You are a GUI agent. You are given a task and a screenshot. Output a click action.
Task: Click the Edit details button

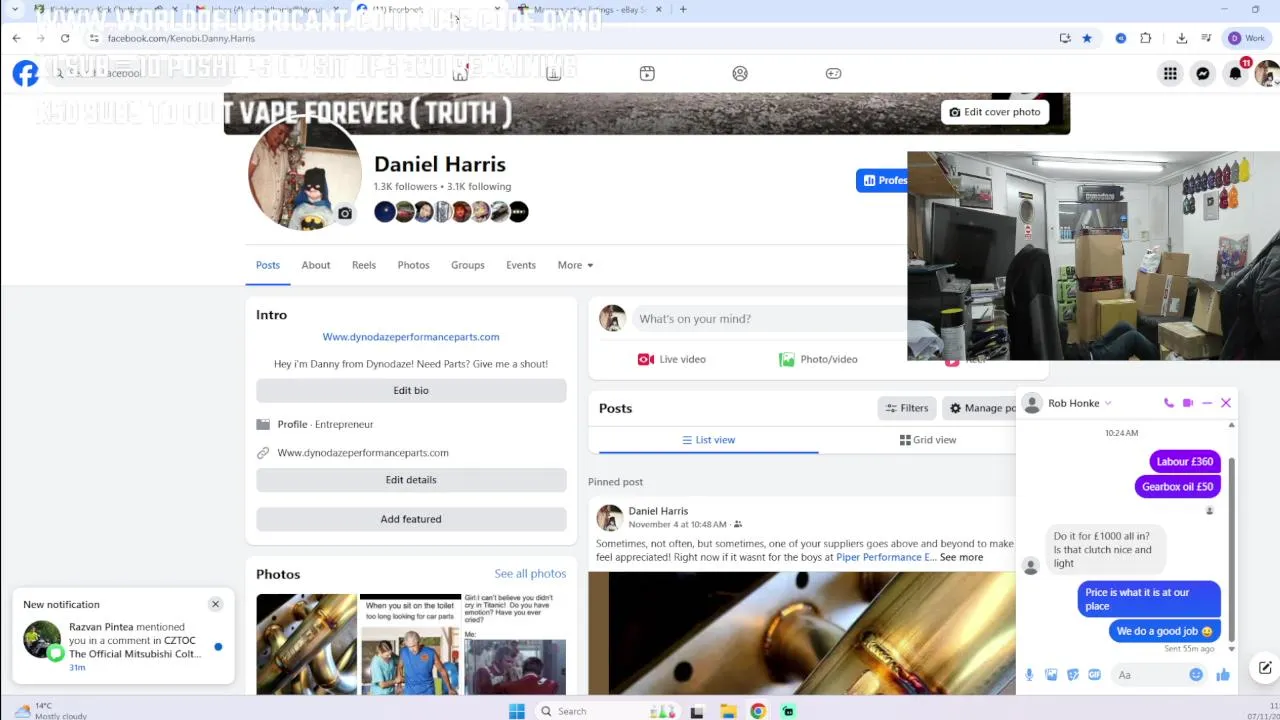pyautogui.click(x=411, y=480)
